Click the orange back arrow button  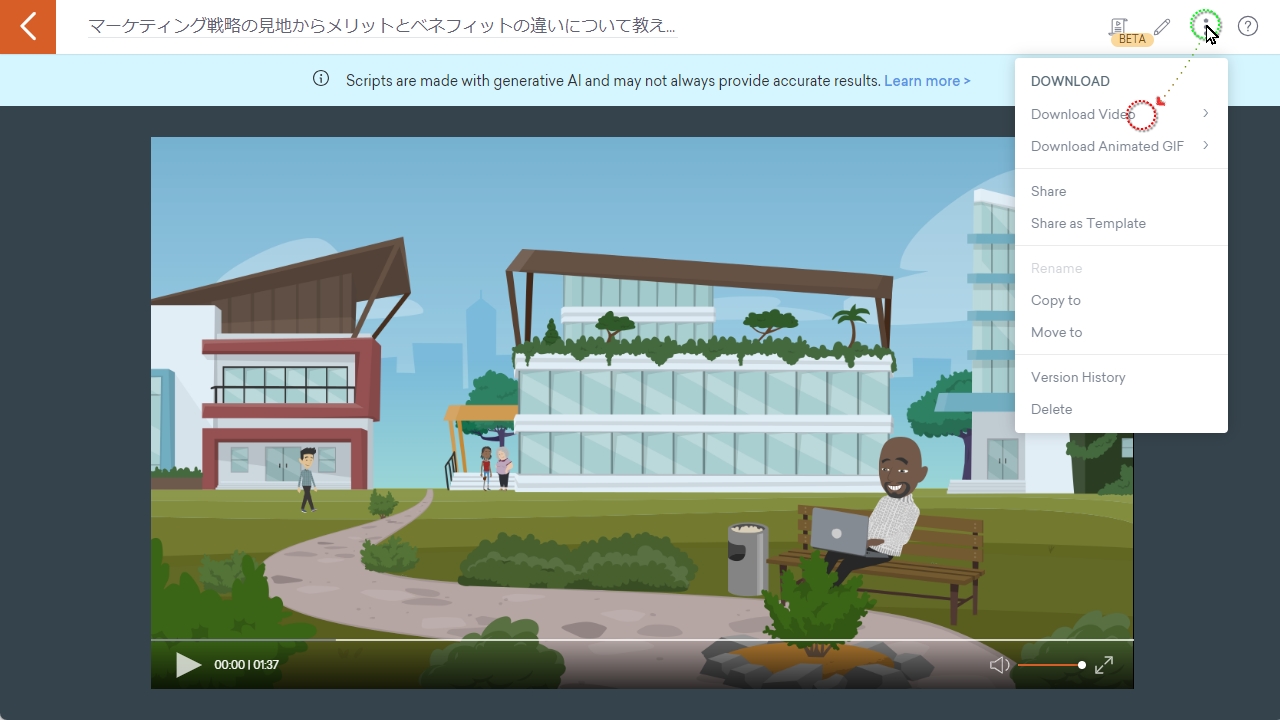[28, 27]
